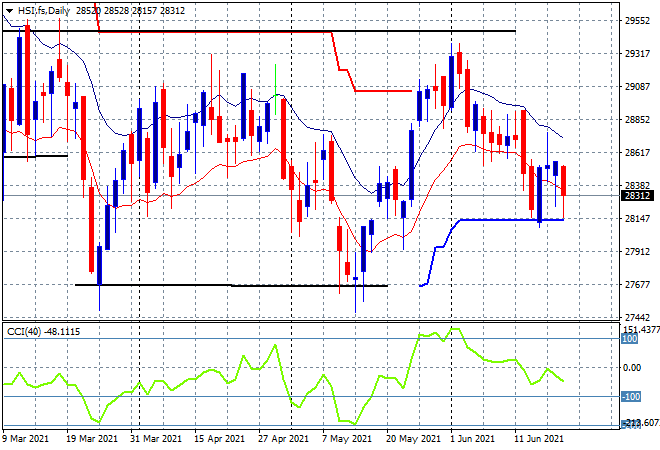This screenshot has width=660, height=450.
Task: Select the 29552 price axis label
Action: pos(637,21)
